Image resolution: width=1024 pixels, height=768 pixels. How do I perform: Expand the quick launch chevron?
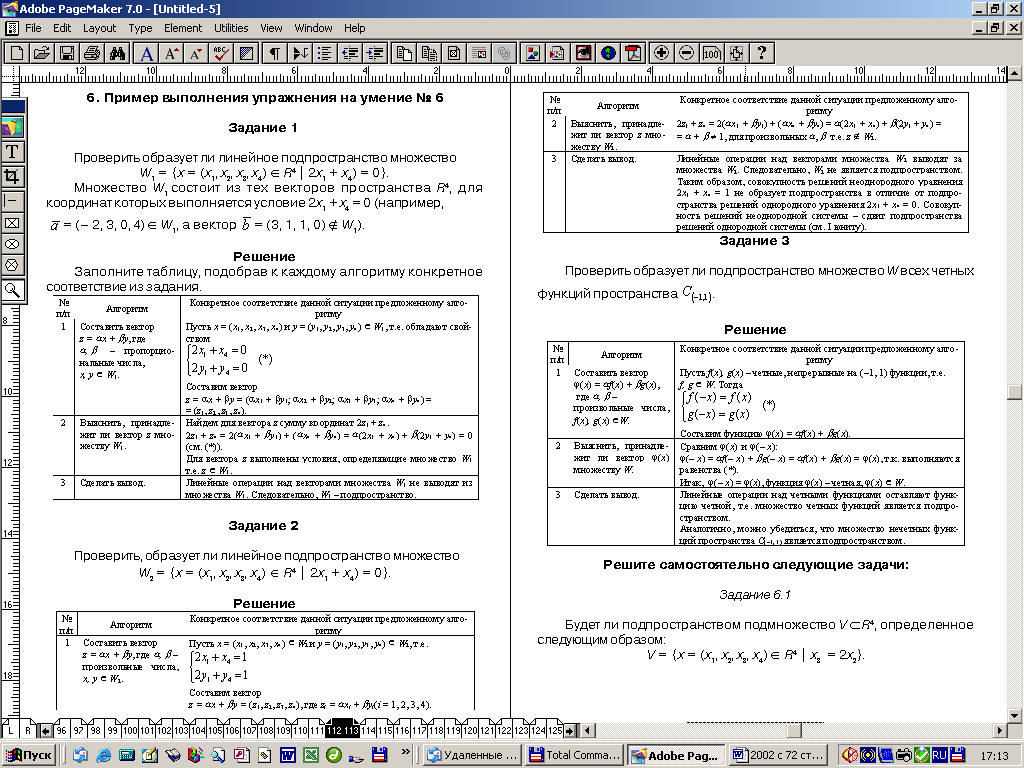pos(406,752)
